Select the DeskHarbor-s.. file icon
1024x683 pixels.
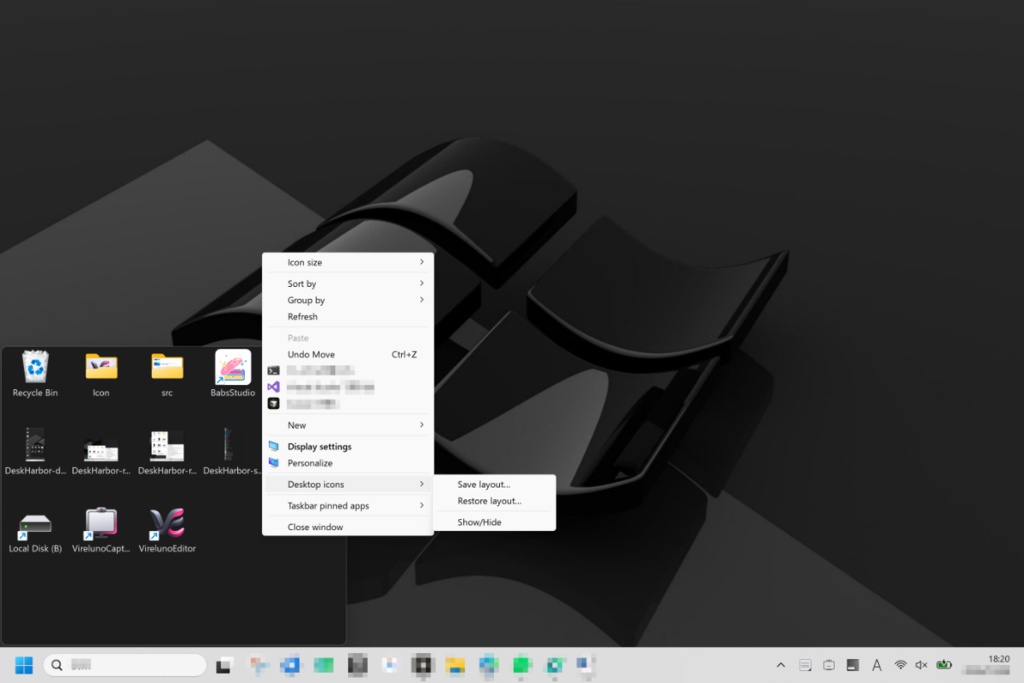click(x=231, y=451)
